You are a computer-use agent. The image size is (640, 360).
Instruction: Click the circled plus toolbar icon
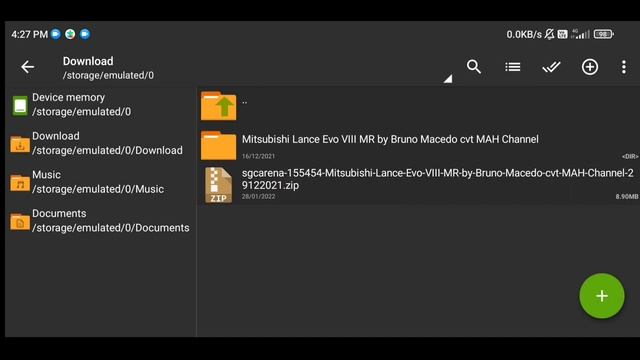(590, 67)
